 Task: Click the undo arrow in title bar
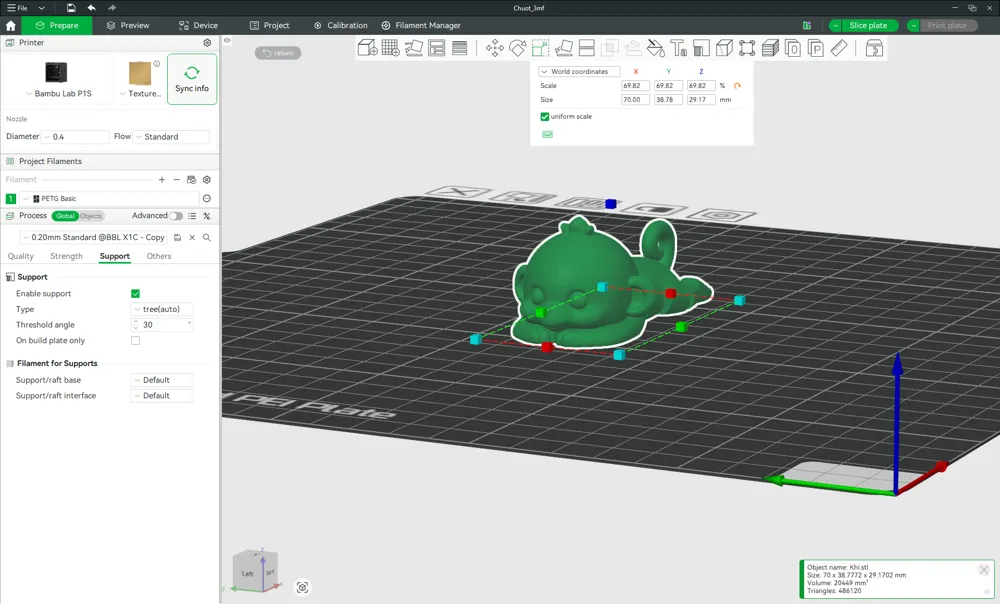click(91, 8)
